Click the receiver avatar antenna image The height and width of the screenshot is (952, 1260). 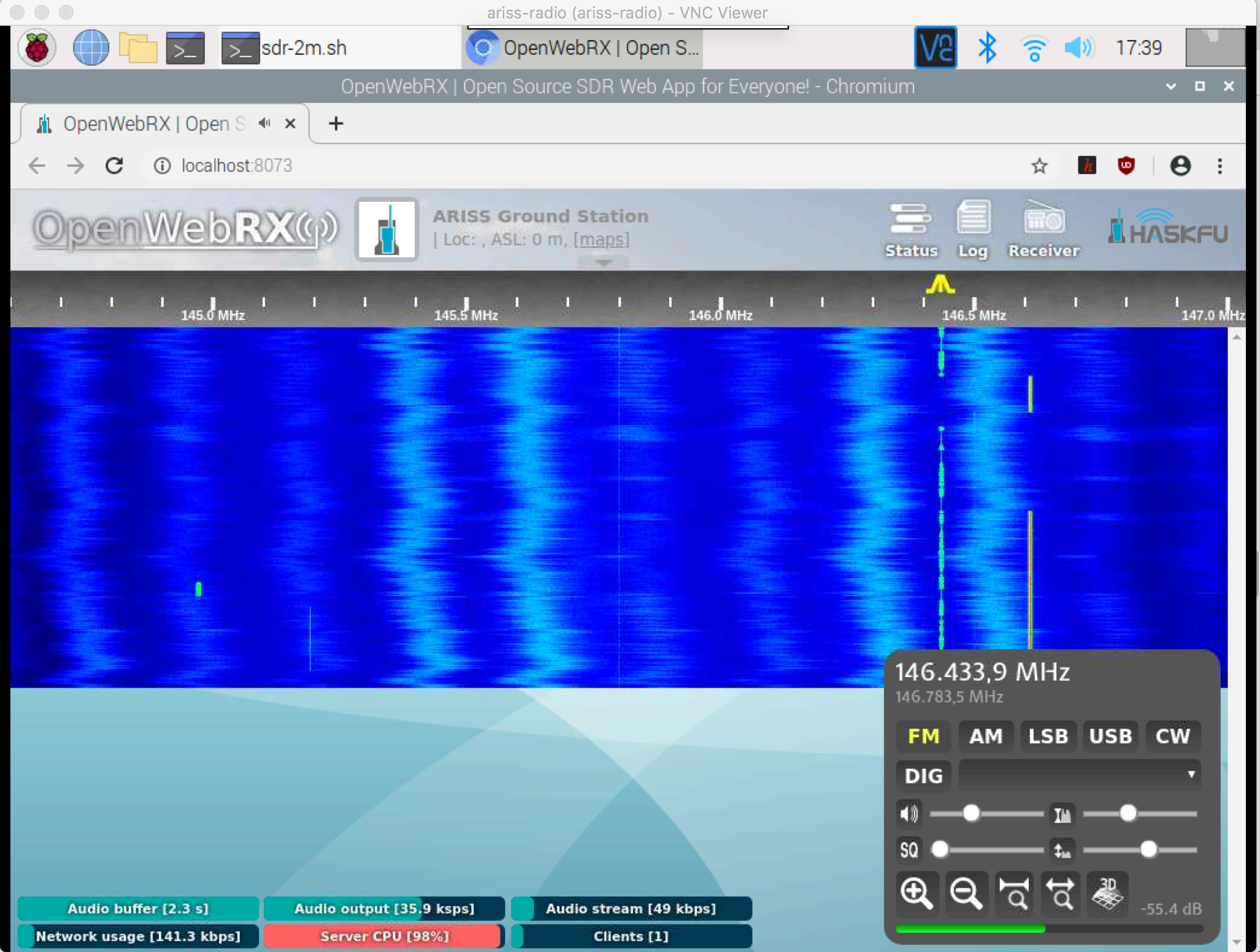click(x=387, y=229)
